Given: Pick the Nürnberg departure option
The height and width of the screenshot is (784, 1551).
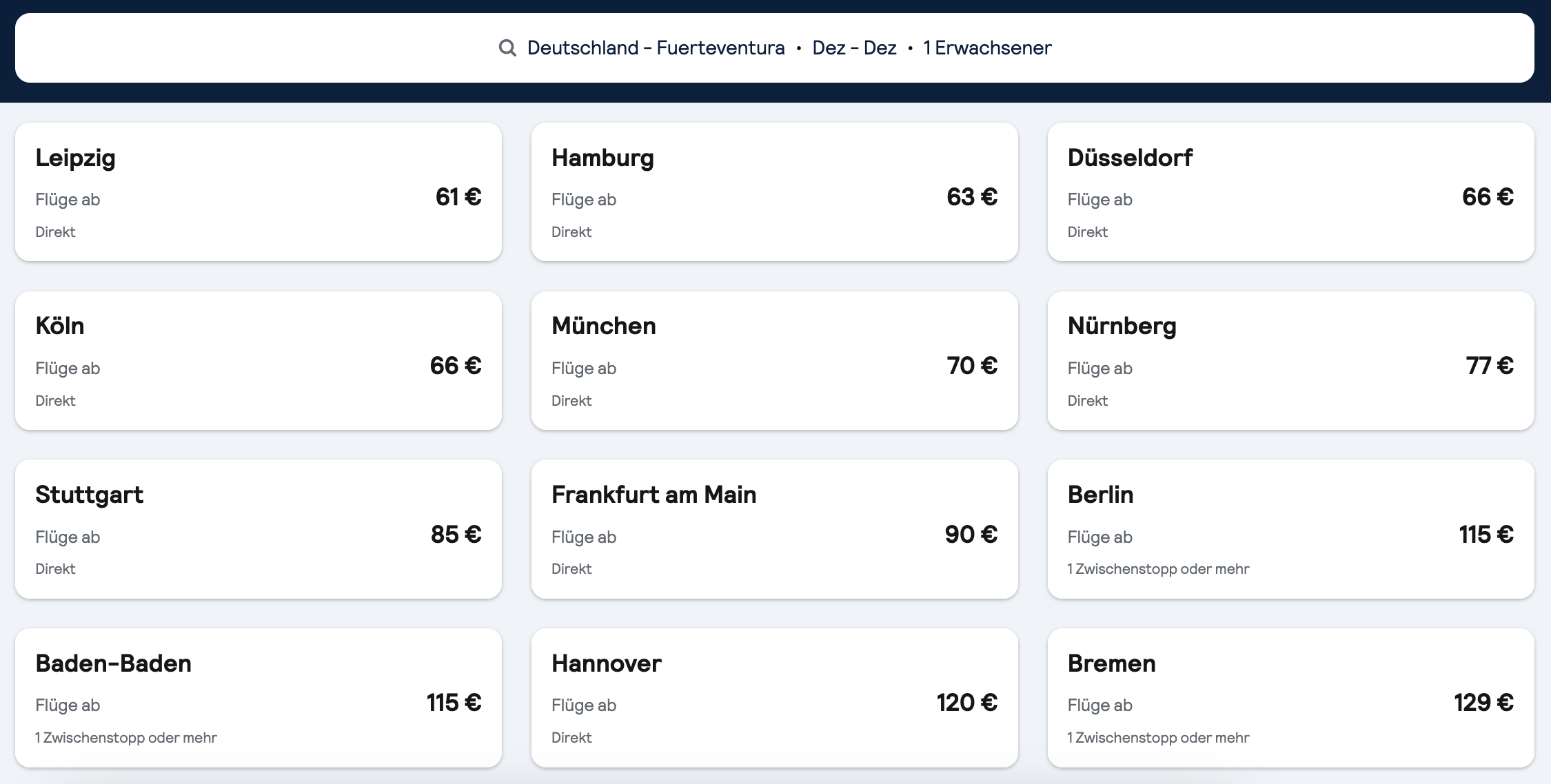Looking at the screenshot, I should pos(1290,360).
